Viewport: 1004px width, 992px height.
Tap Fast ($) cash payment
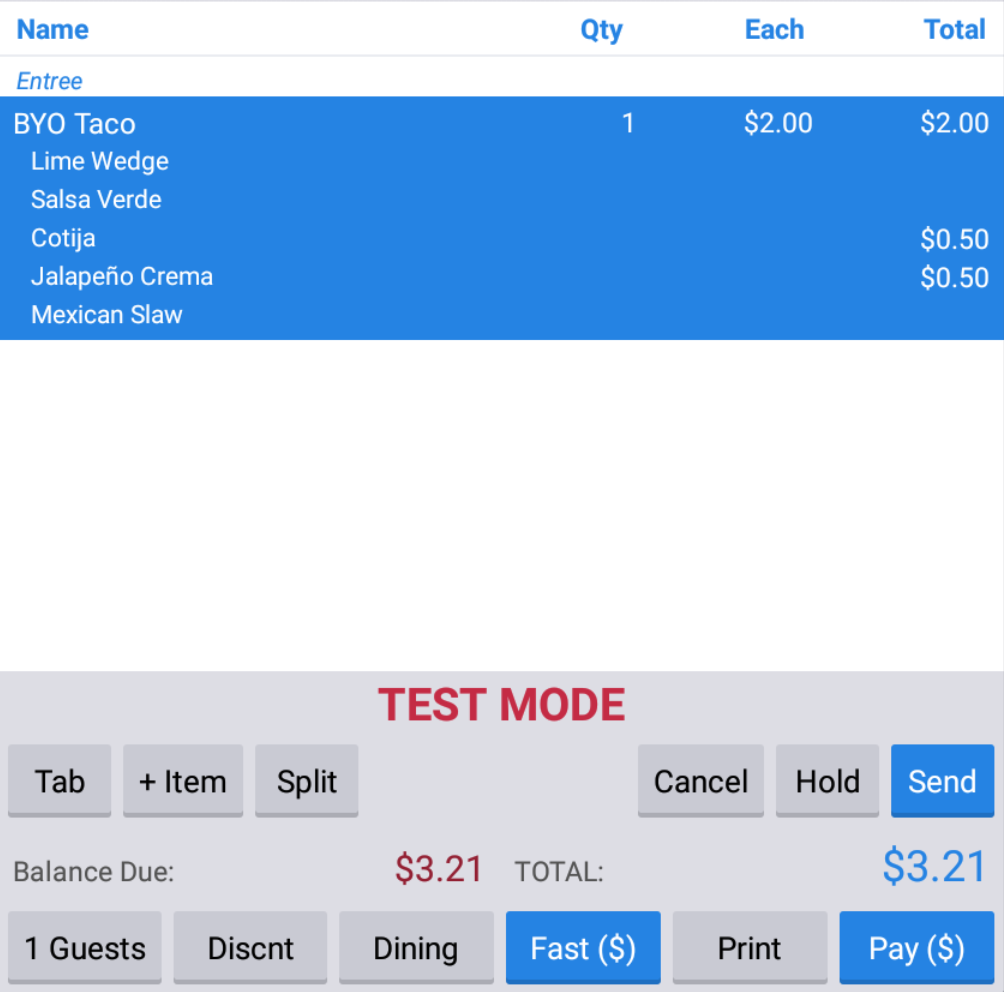pyautogui.click(x=583, y=948)
